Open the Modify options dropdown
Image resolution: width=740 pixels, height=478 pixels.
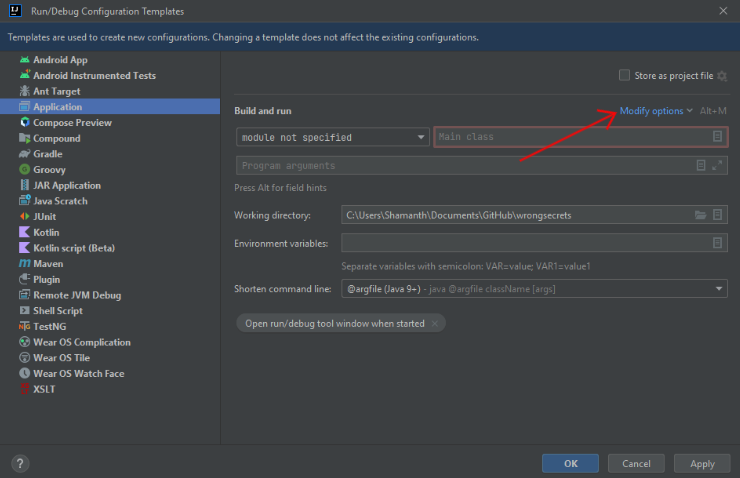[x=656, y=111]
